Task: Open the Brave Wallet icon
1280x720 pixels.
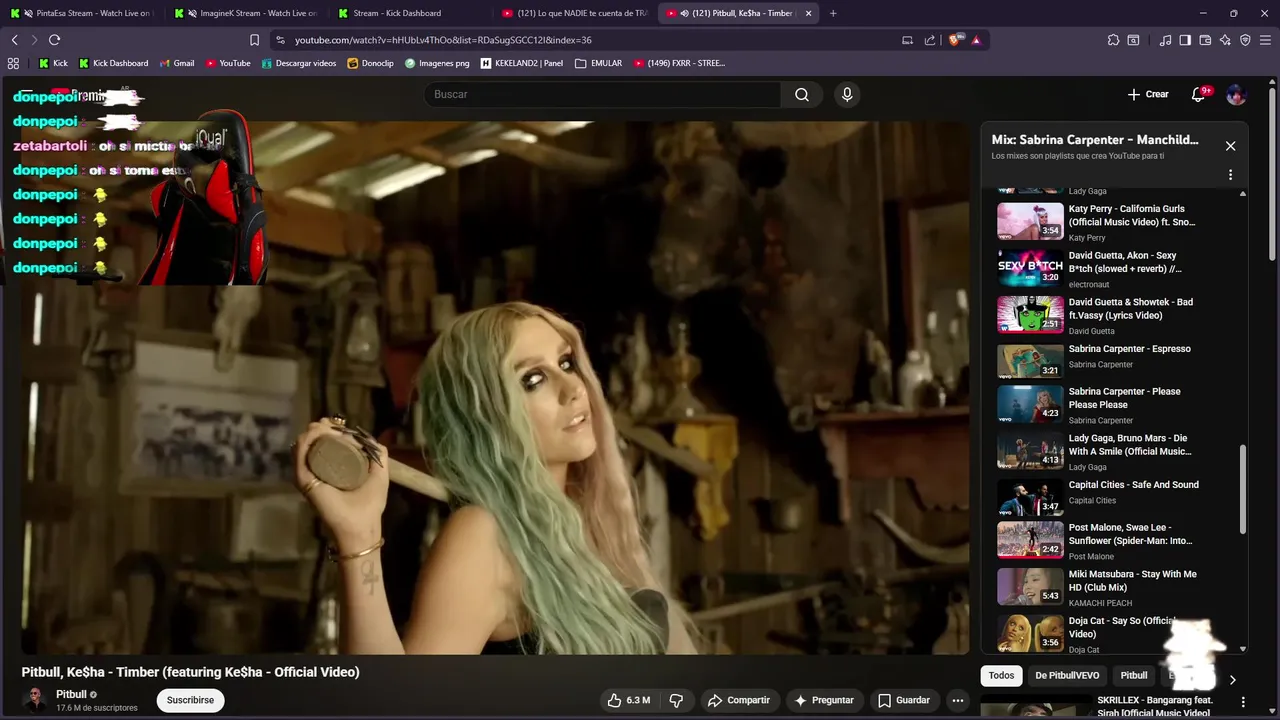Action: coord(1205,40)
